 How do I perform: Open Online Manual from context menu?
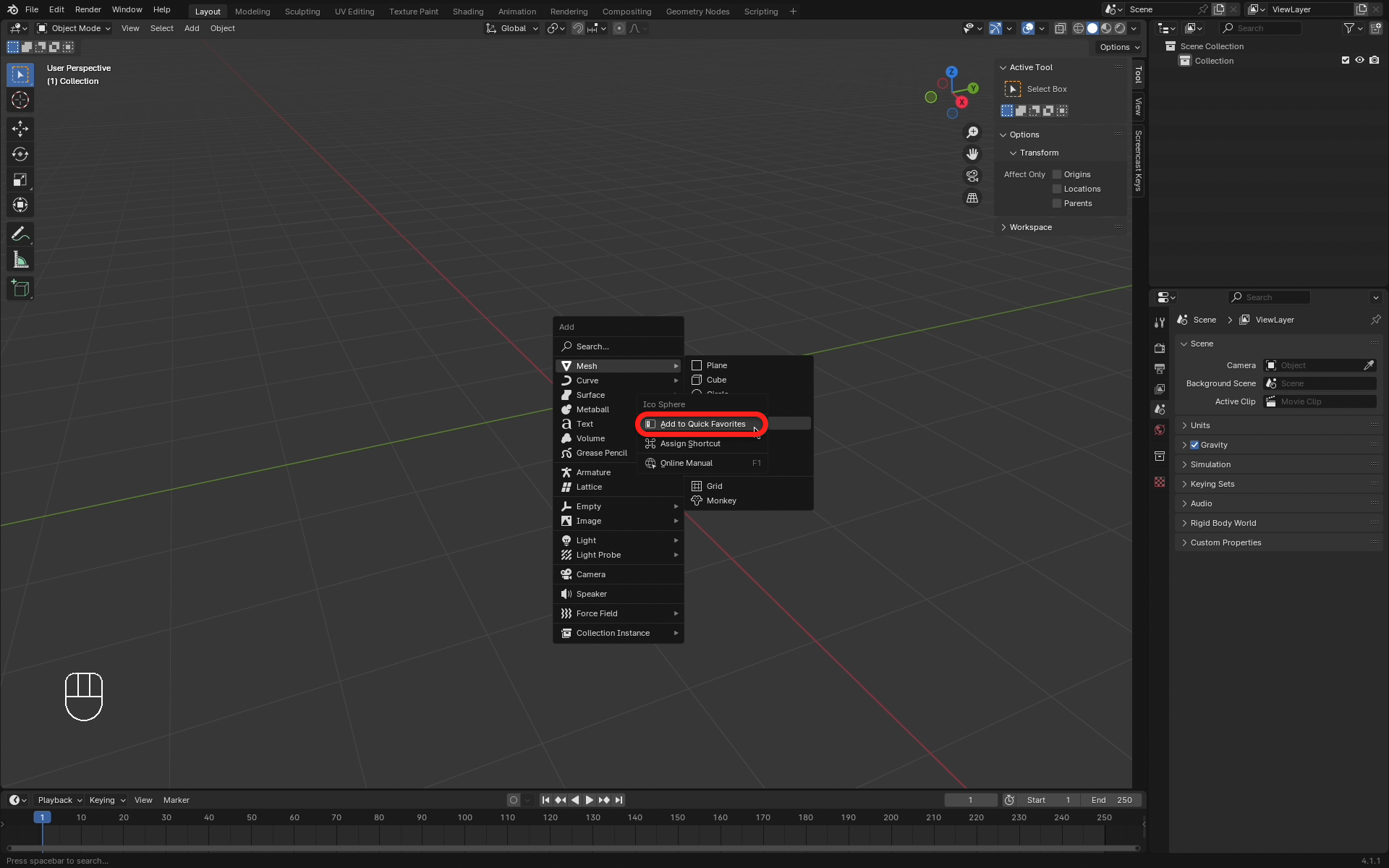point(702,463)
